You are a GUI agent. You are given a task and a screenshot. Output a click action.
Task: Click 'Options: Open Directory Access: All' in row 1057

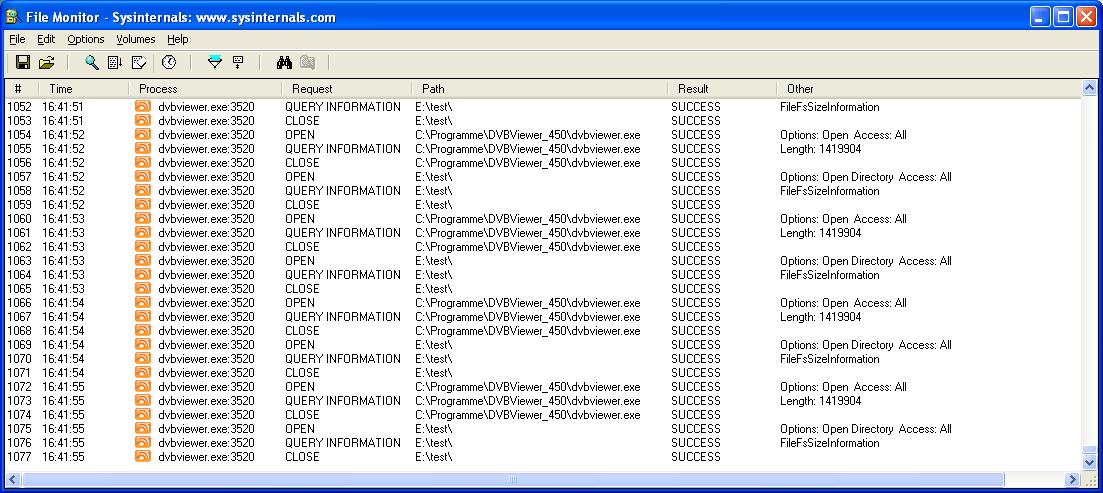865,177
